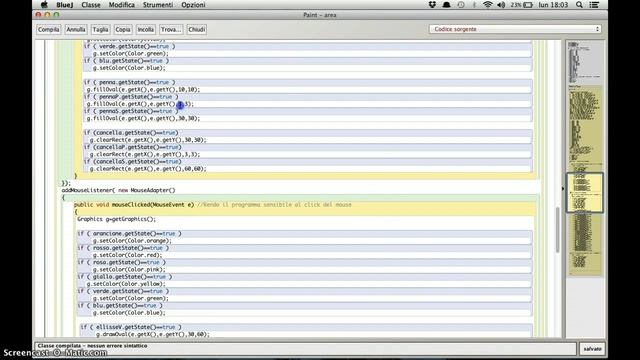Click the line if (cancellaP.getState()==true)
This screenshot has height=360, width=640.
click(x=133, y=147)
